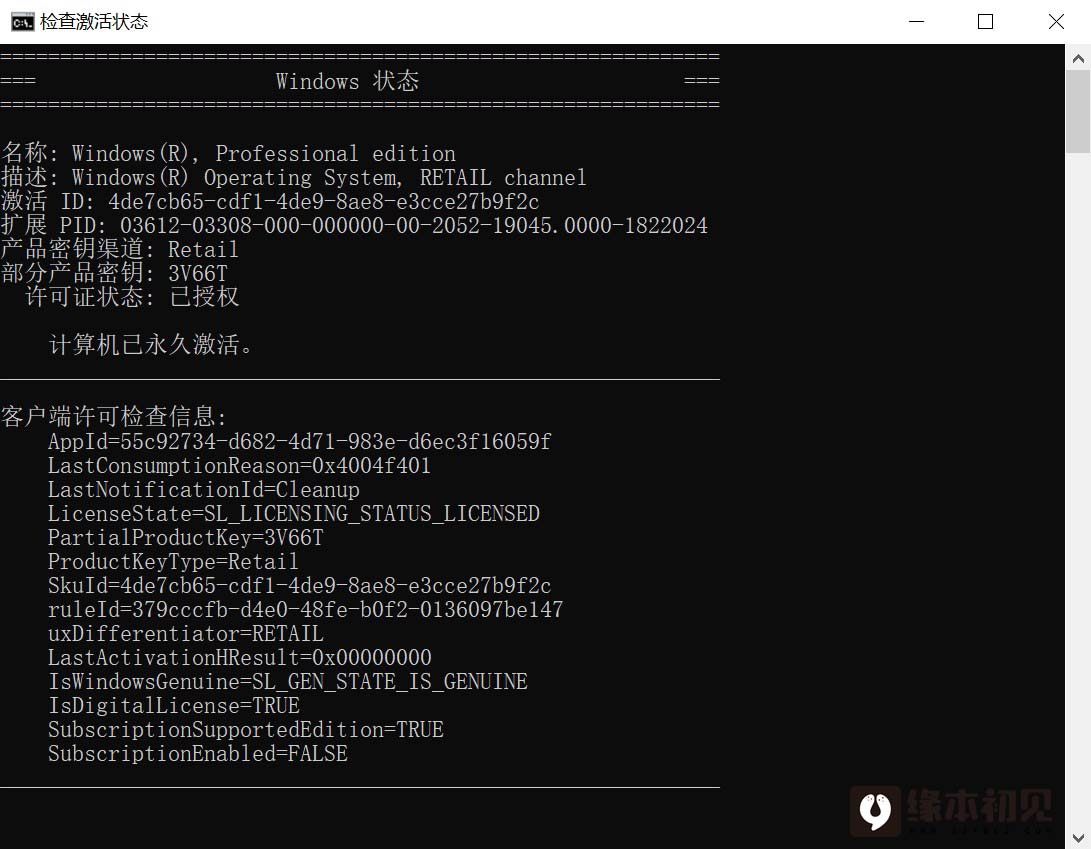Click ProductKeyType=Retail line

173,561
